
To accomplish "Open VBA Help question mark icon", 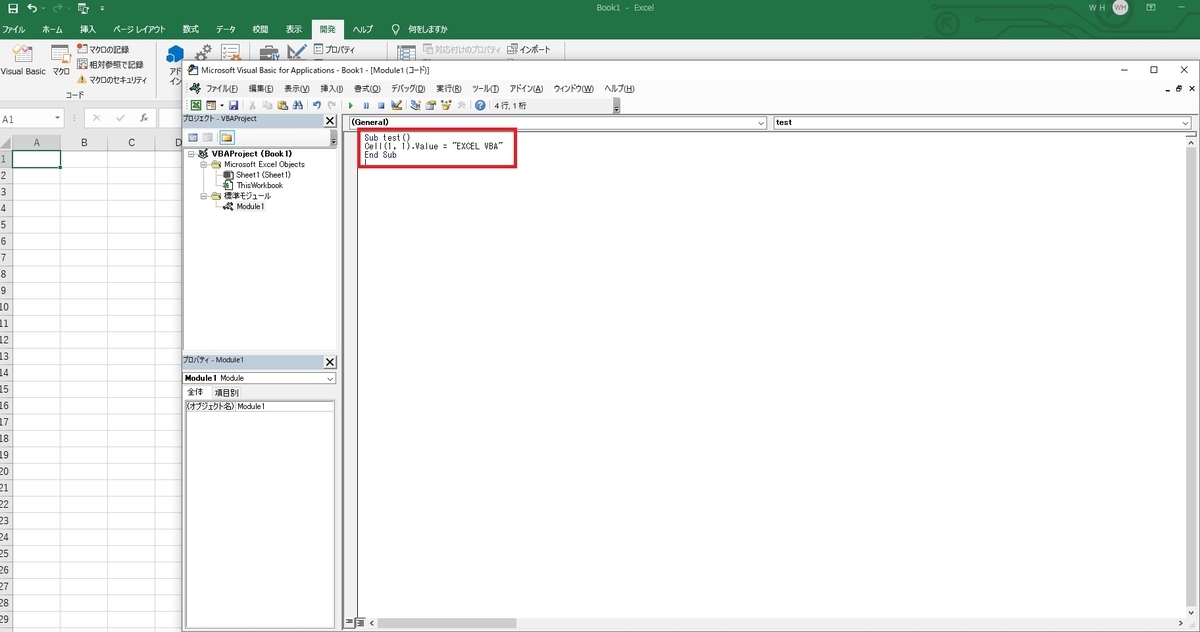I will point(480,105).
